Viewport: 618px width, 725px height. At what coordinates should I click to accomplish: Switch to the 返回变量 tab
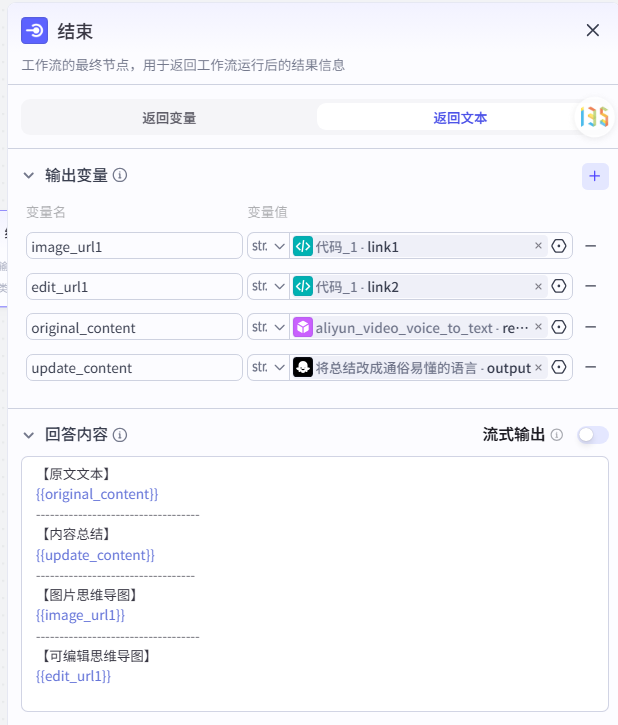169,118
